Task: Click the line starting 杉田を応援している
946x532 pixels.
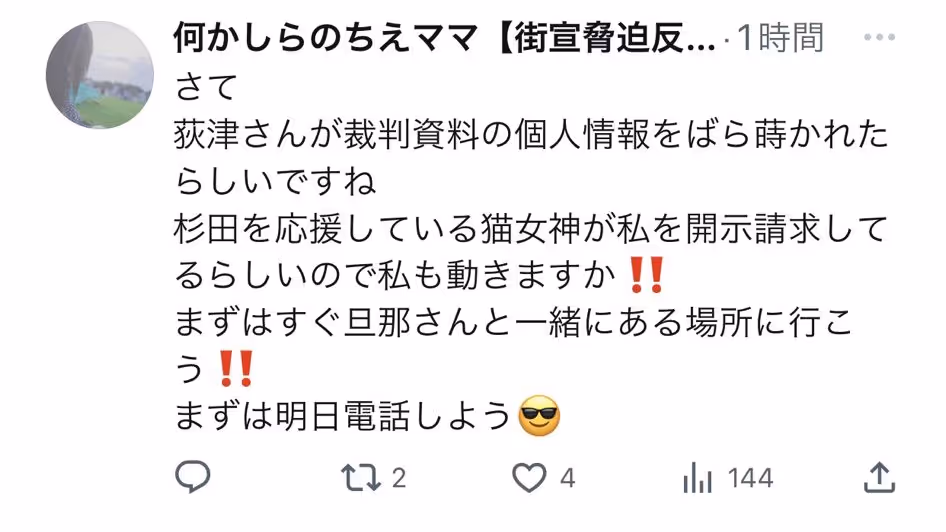Action: pos(531,229)
